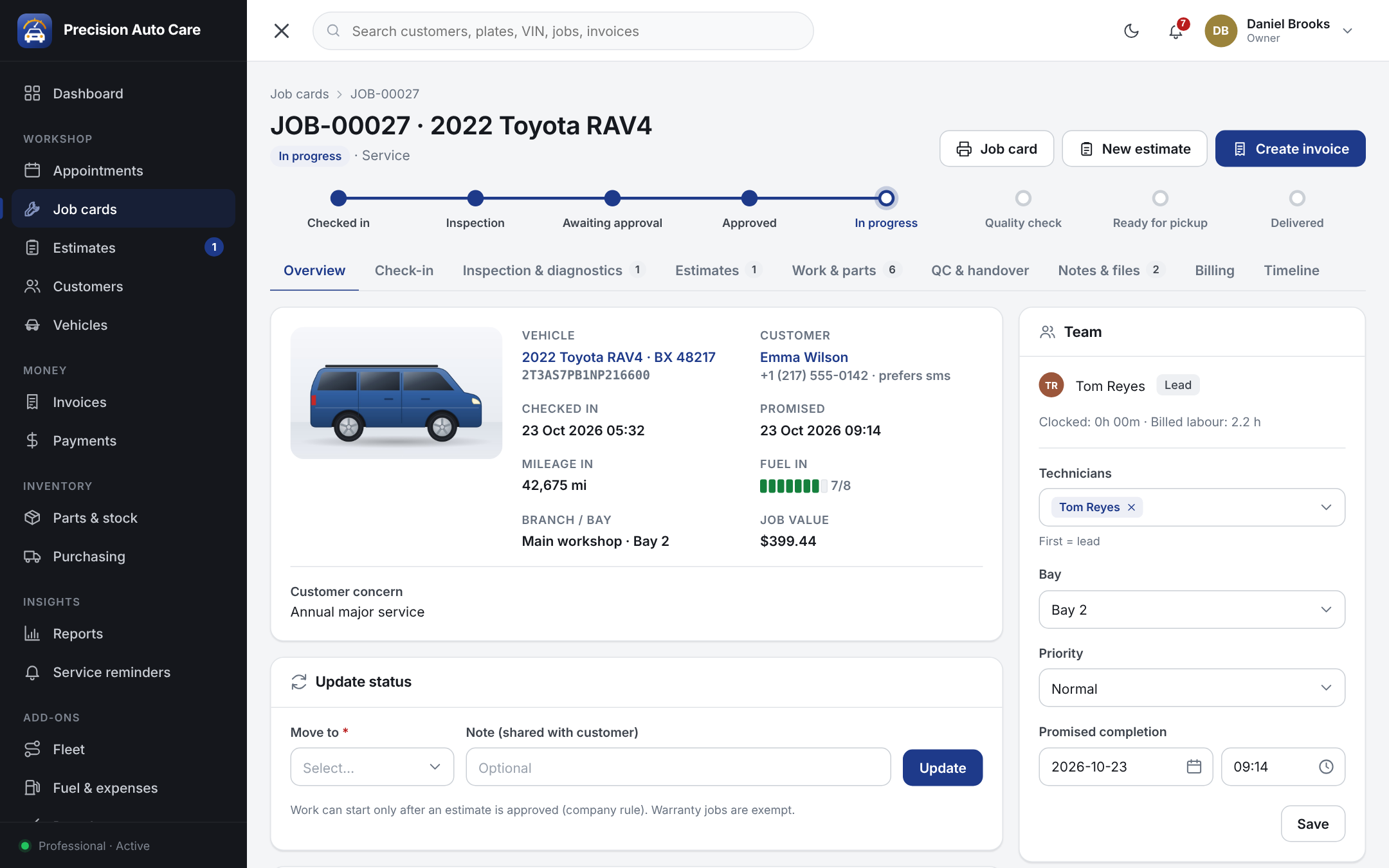The height and width of the screenshot is (868, 1389).
Task: Print the Job card button
Action: coord(997,149)
